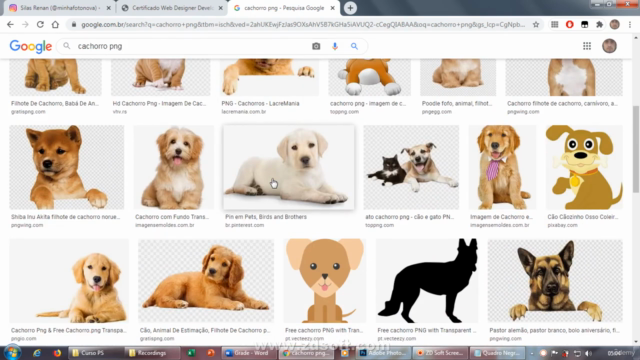
Task: Open the Filhote De Cachorro, Babá link
Action: click(x=55, y=103)
